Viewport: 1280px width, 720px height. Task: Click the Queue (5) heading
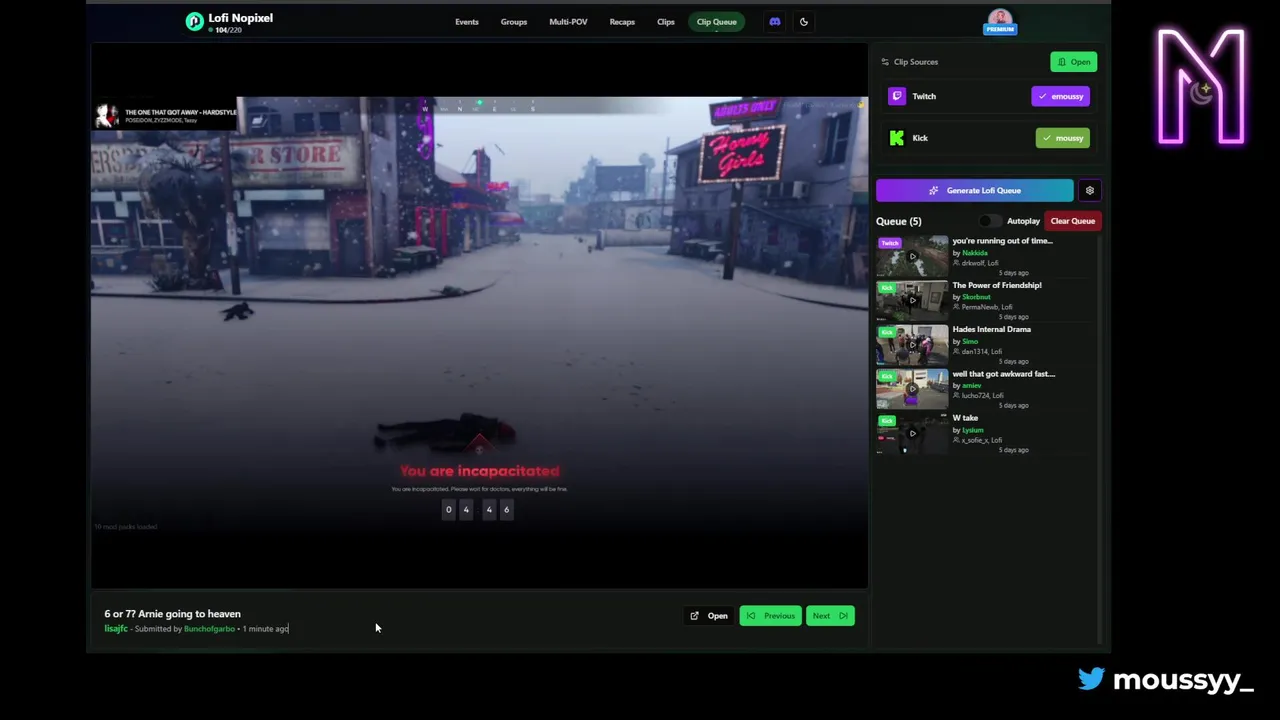pos(899,221)
